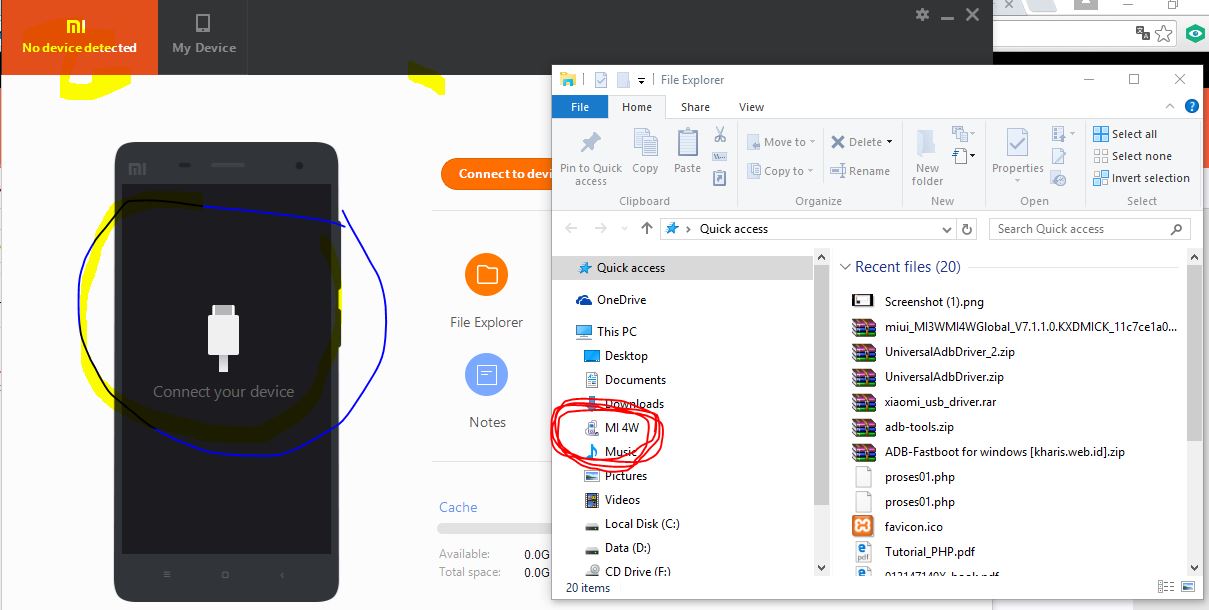Open Documents in navigation pane
The image size is (1209, 610).
[x=625, y=380]
